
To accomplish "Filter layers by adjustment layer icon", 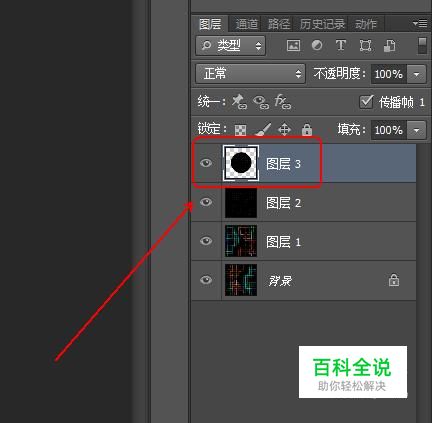I will tap(317, 45).
